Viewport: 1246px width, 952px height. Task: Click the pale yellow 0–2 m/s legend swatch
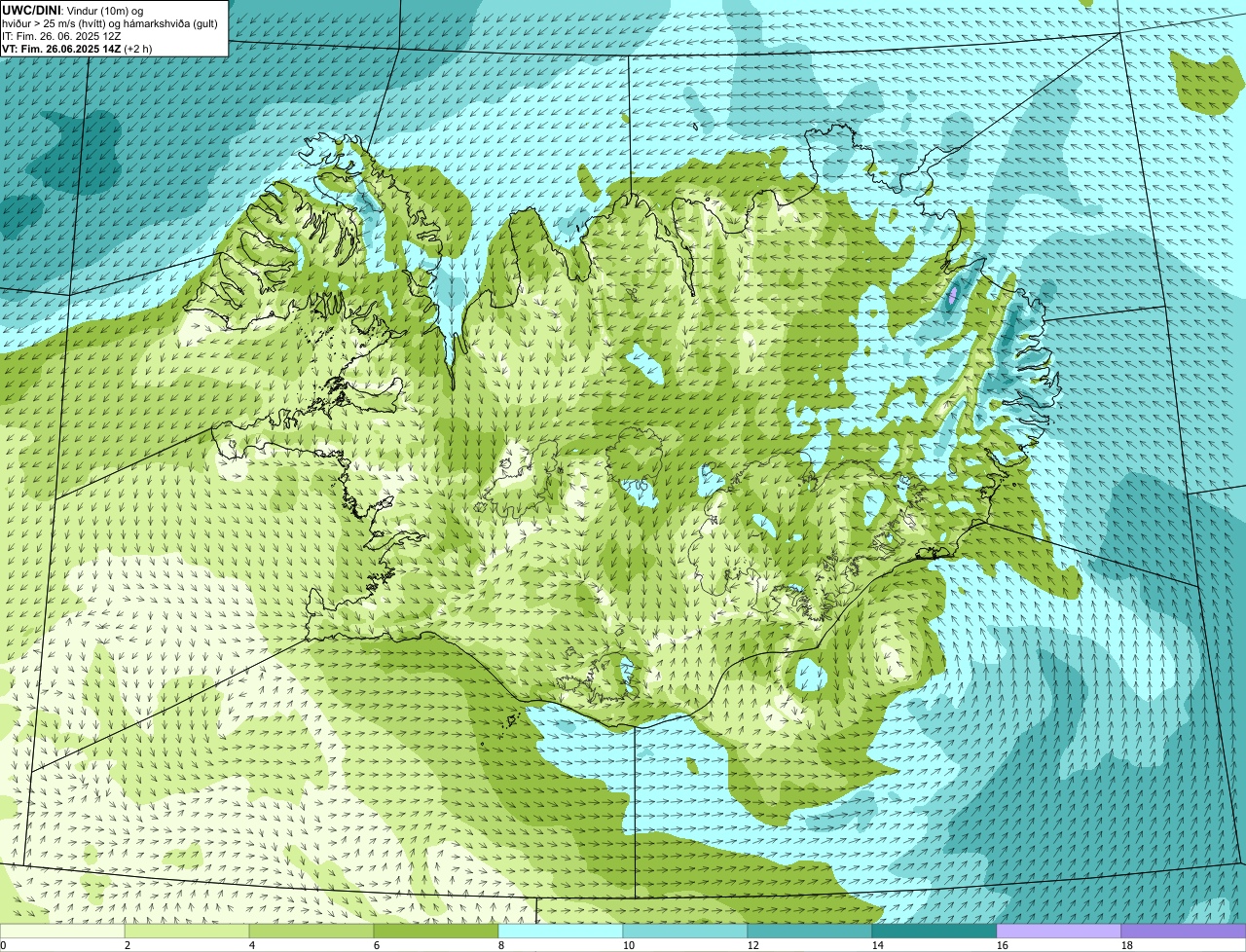62,931
